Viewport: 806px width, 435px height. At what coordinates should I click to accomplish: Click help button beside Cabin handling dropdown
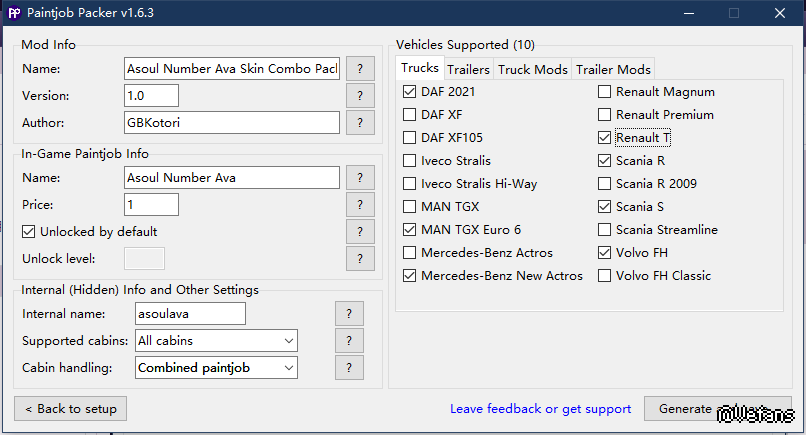pyautogui.click(x=349, y=368)
